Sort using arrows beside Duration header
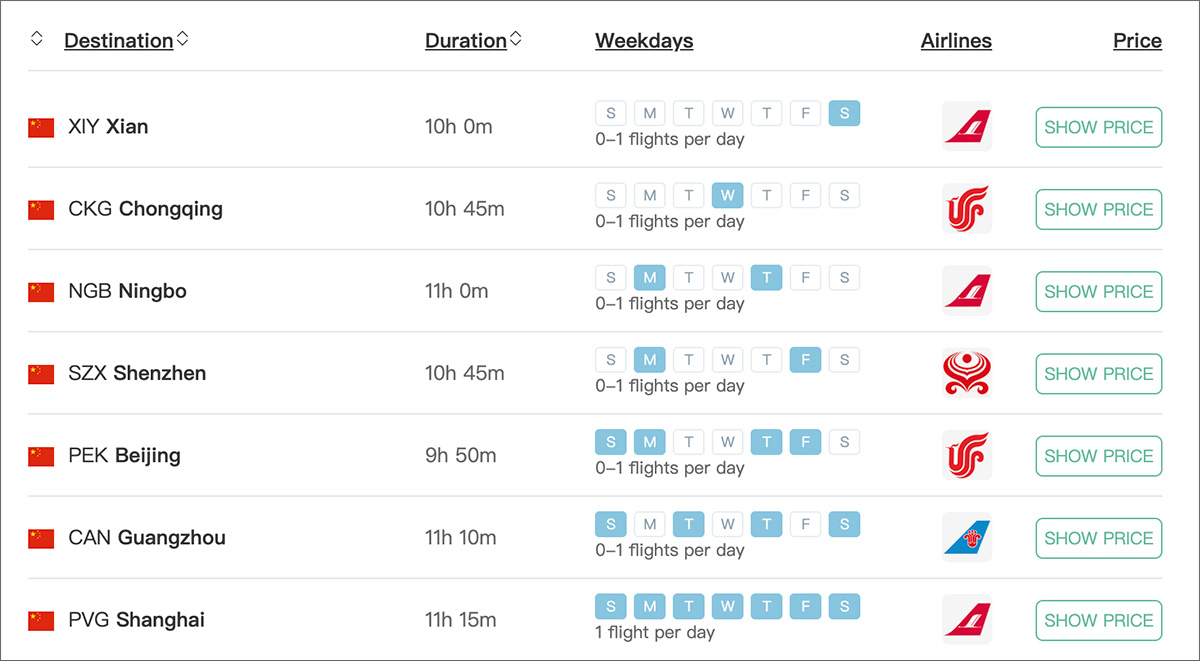The image size is (1200, 661). [516, 40]
